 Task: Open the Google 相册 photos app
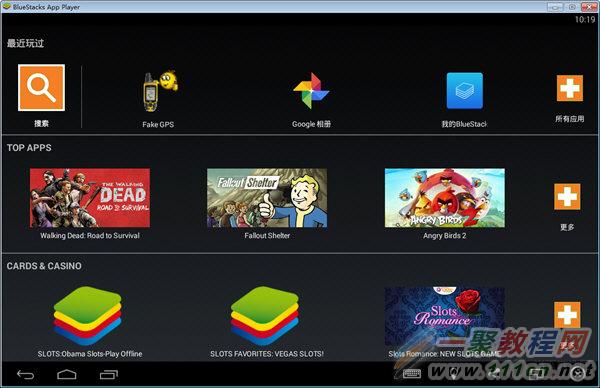coord(311,91)
